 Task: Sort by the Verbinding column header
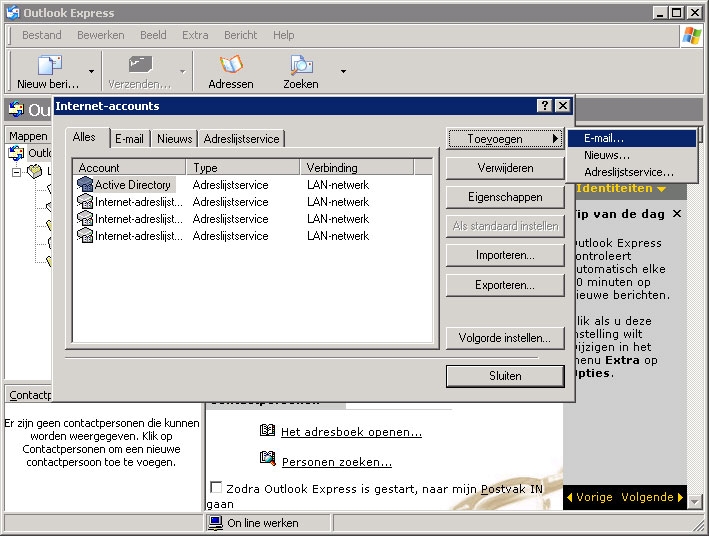357,168
